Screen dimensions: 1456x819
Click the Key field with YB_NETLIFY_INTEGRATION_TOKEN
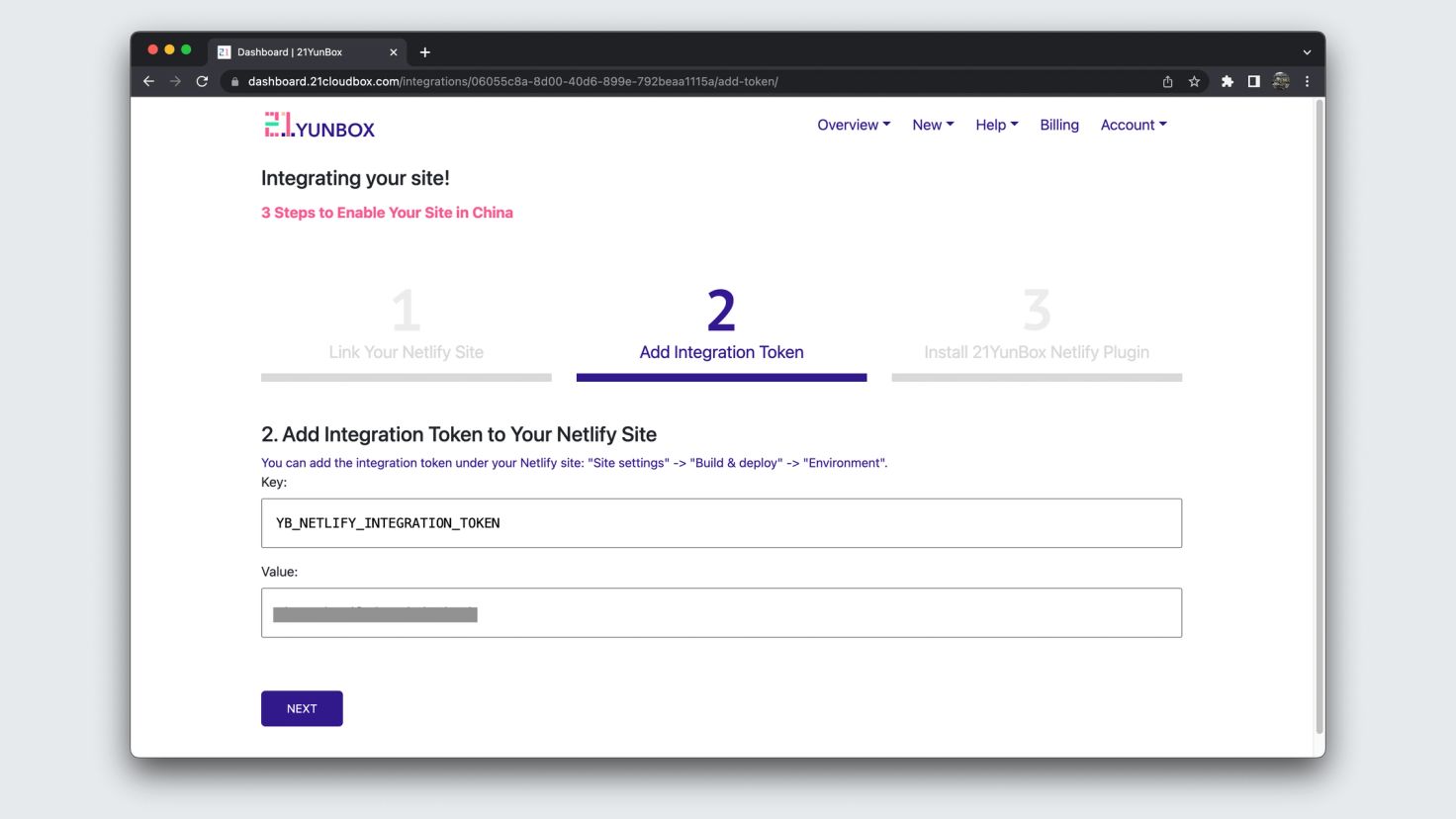pos(721,523)
